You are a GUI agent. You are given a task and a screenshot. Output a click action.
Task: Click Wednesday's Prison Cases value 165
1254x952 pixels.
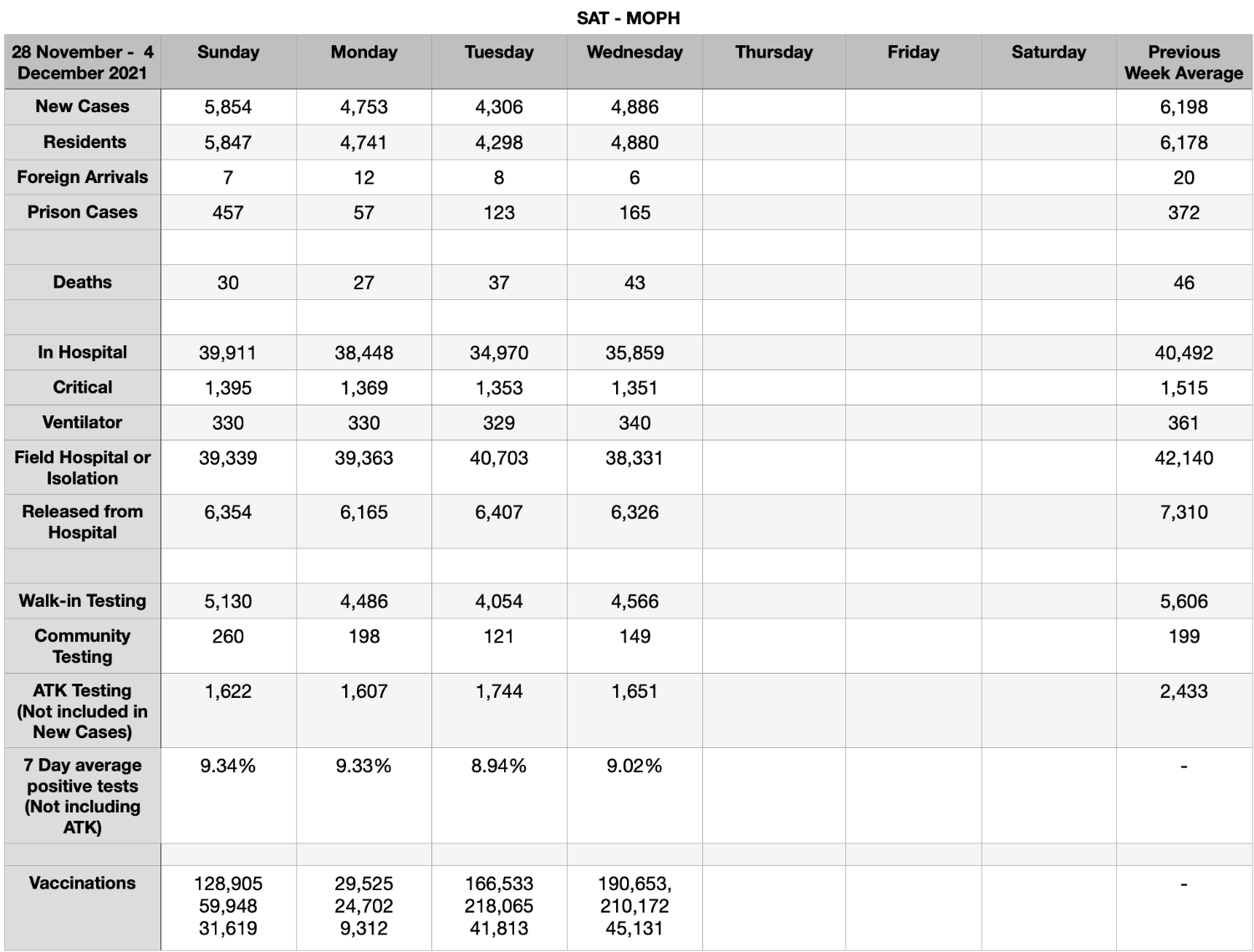tap(635, 212)
